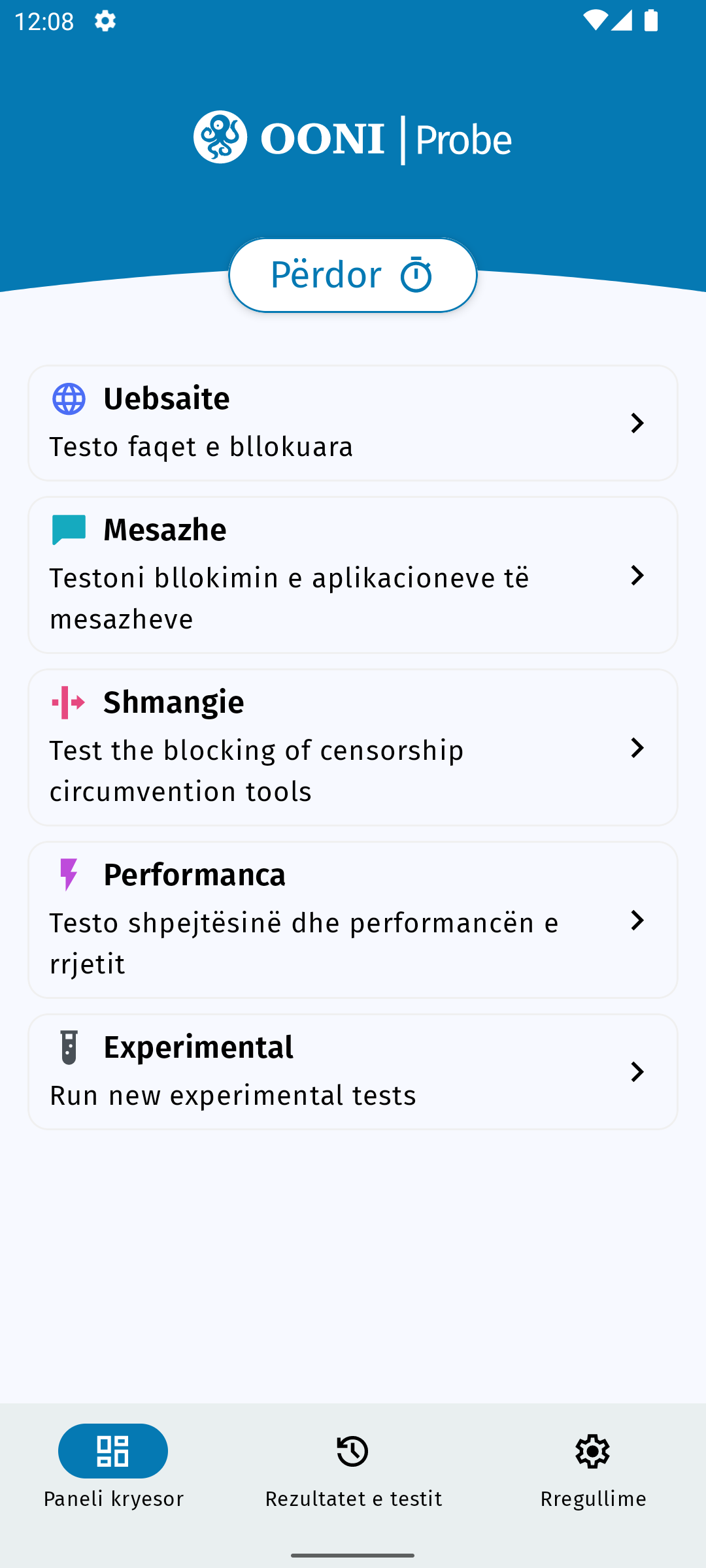This screenshot has width=706, height=1568.
Task: Expand the Uebsaite card chevron
Action: pos(637,423)
